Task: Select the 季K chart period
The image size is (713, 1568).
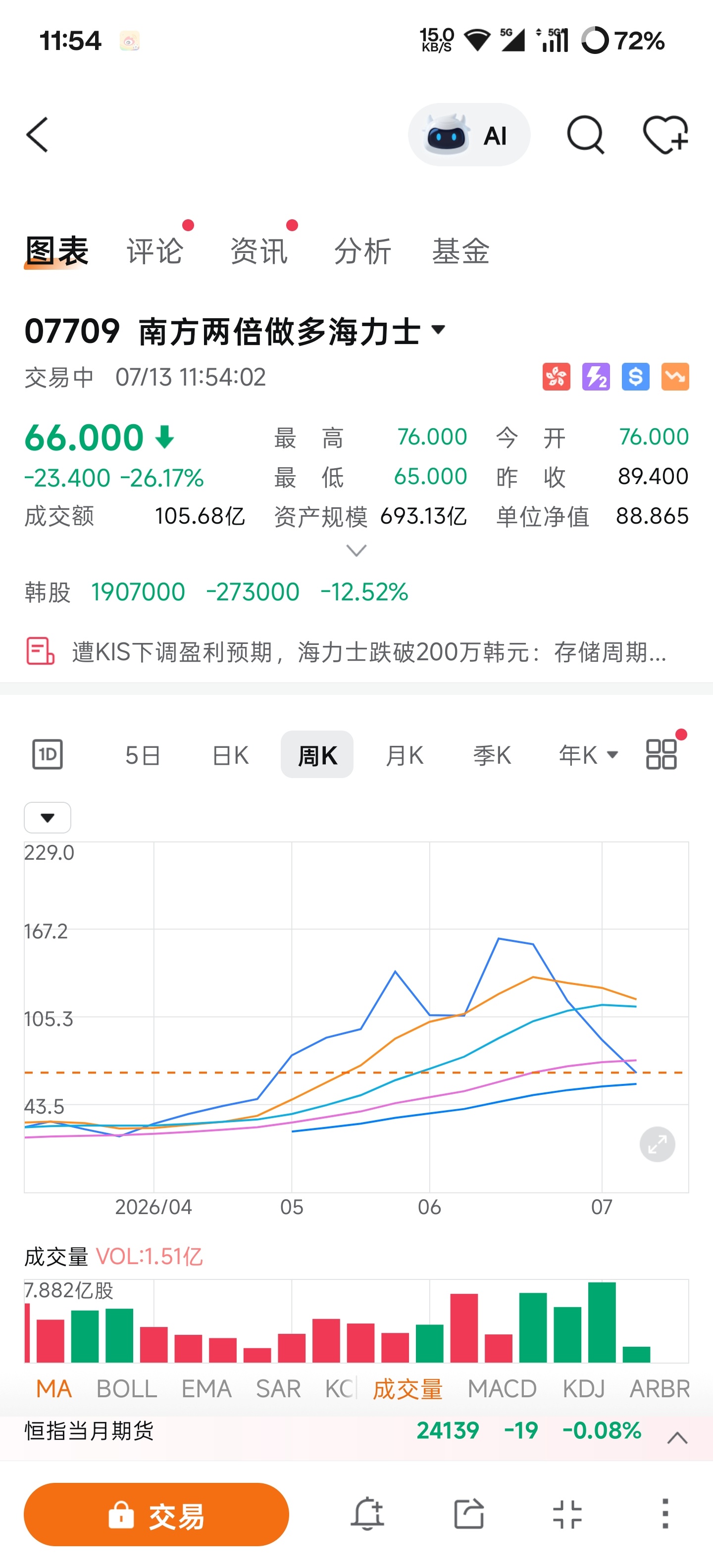Action: (492, 755)
